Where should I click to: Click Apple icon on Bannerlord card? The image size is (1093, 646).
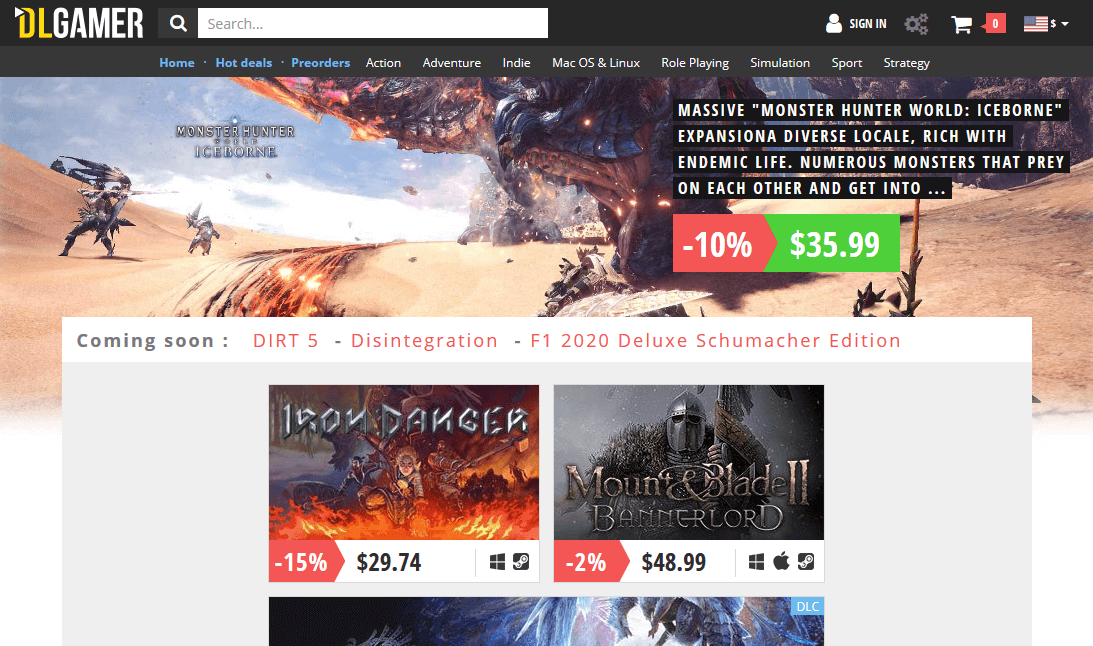pyautogui.click(x=781, y=561)
